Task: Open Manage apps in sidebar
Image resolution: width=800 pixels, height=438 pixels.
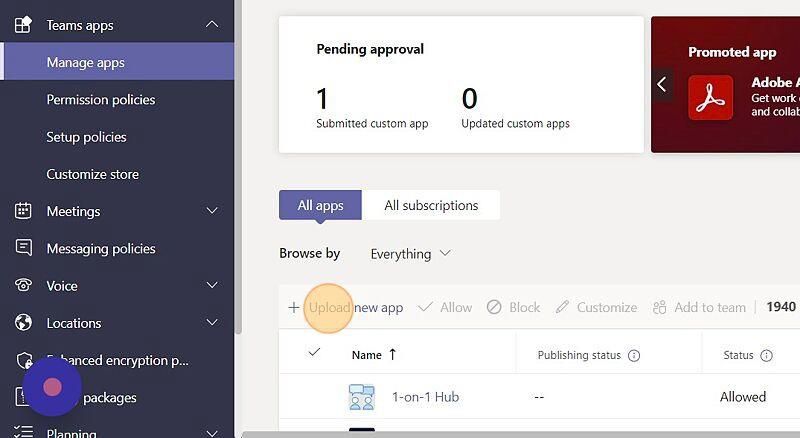Action: [x=117, y=62]
